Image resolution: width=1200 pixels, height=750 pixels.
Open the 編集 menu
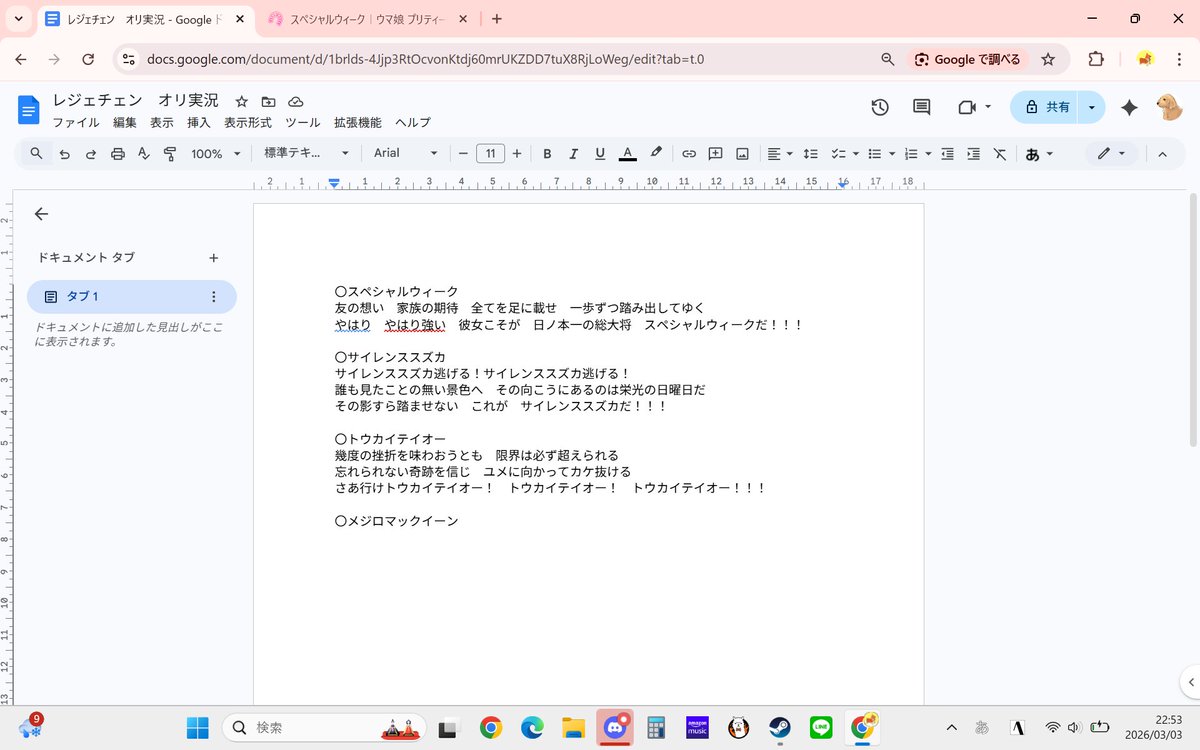point(125,122)
